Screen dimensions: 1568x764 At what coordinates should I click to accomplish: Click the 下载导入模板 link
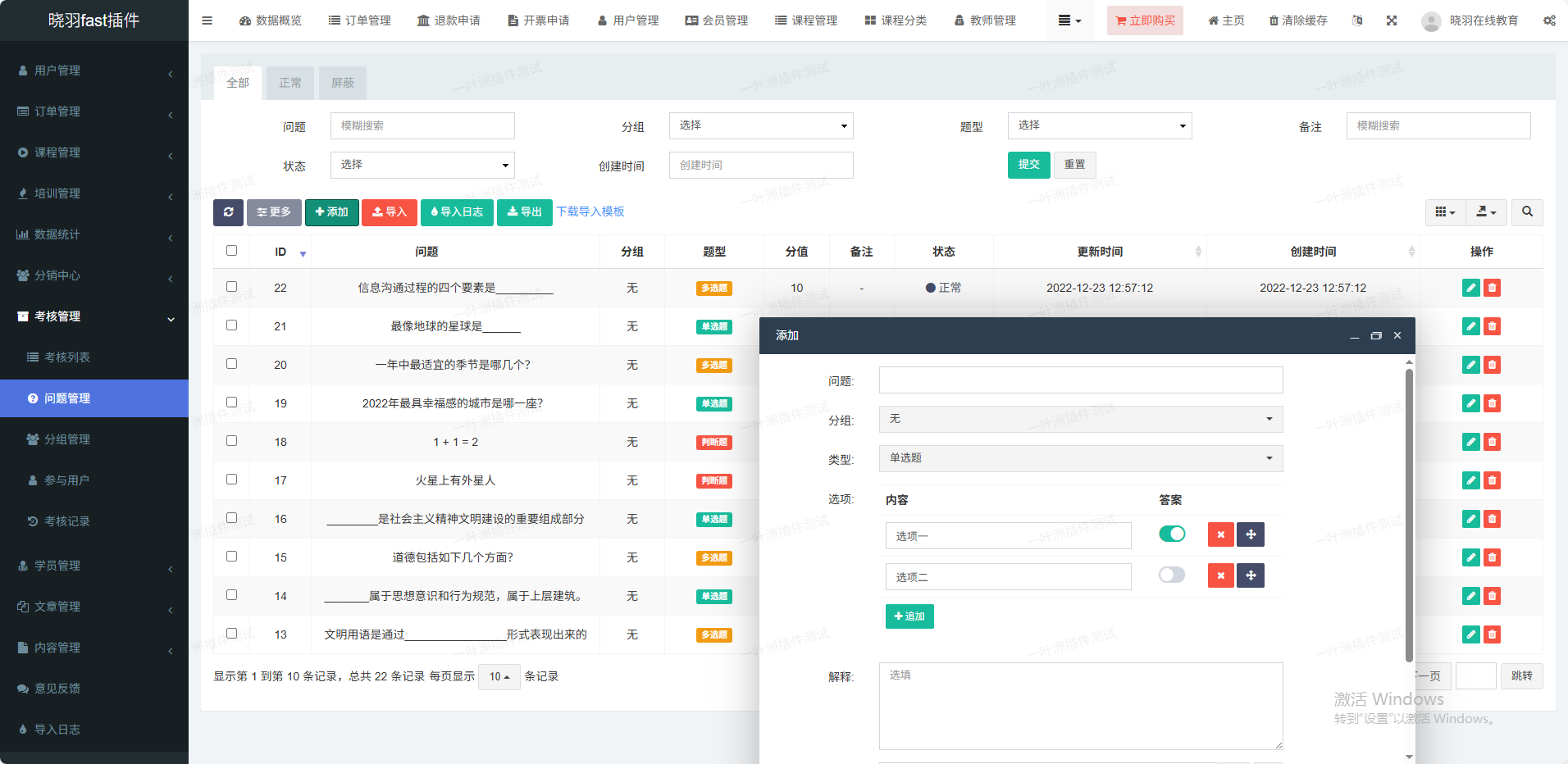[x=590, y=211]
